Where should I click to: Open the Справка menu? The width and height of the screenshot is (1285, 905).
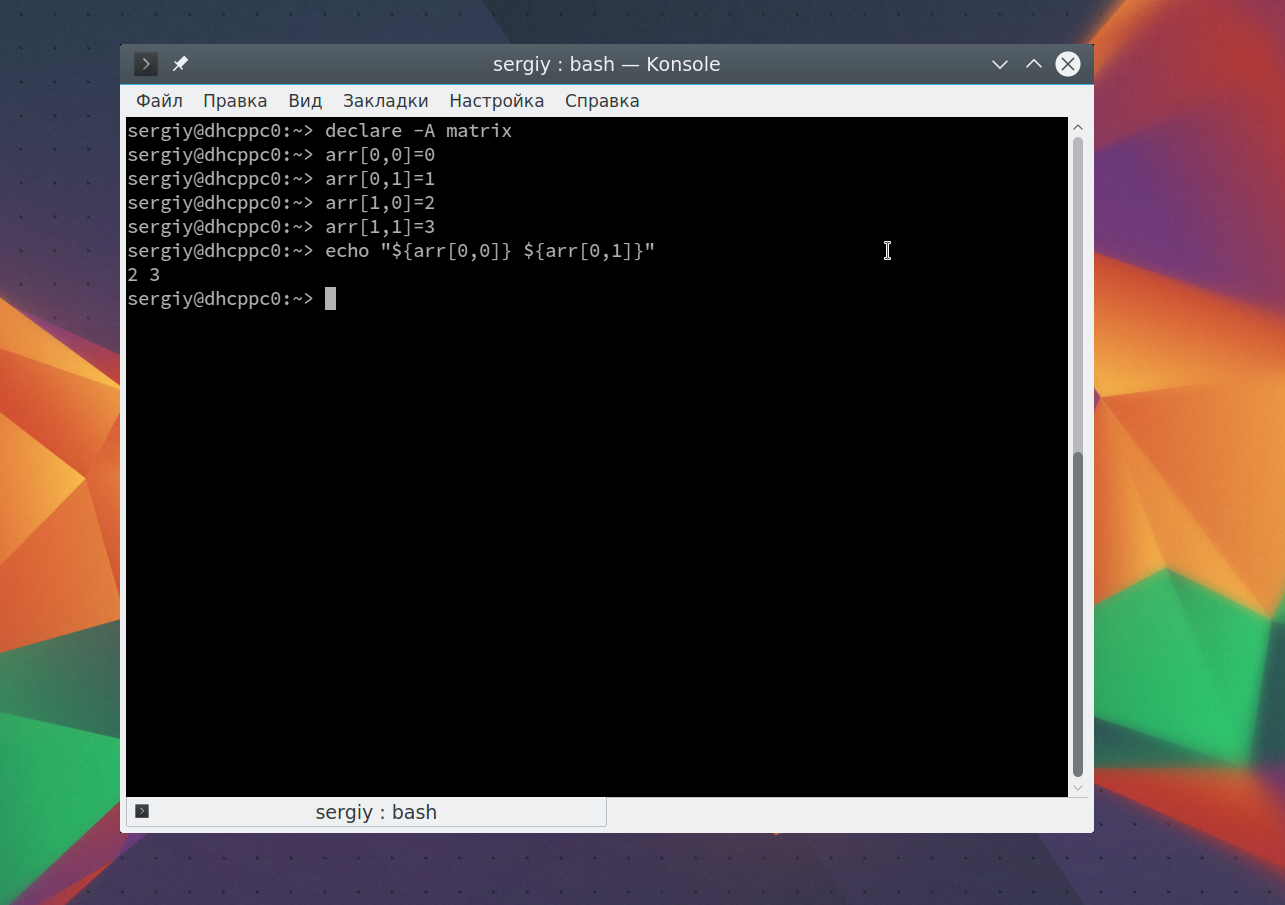602,101
